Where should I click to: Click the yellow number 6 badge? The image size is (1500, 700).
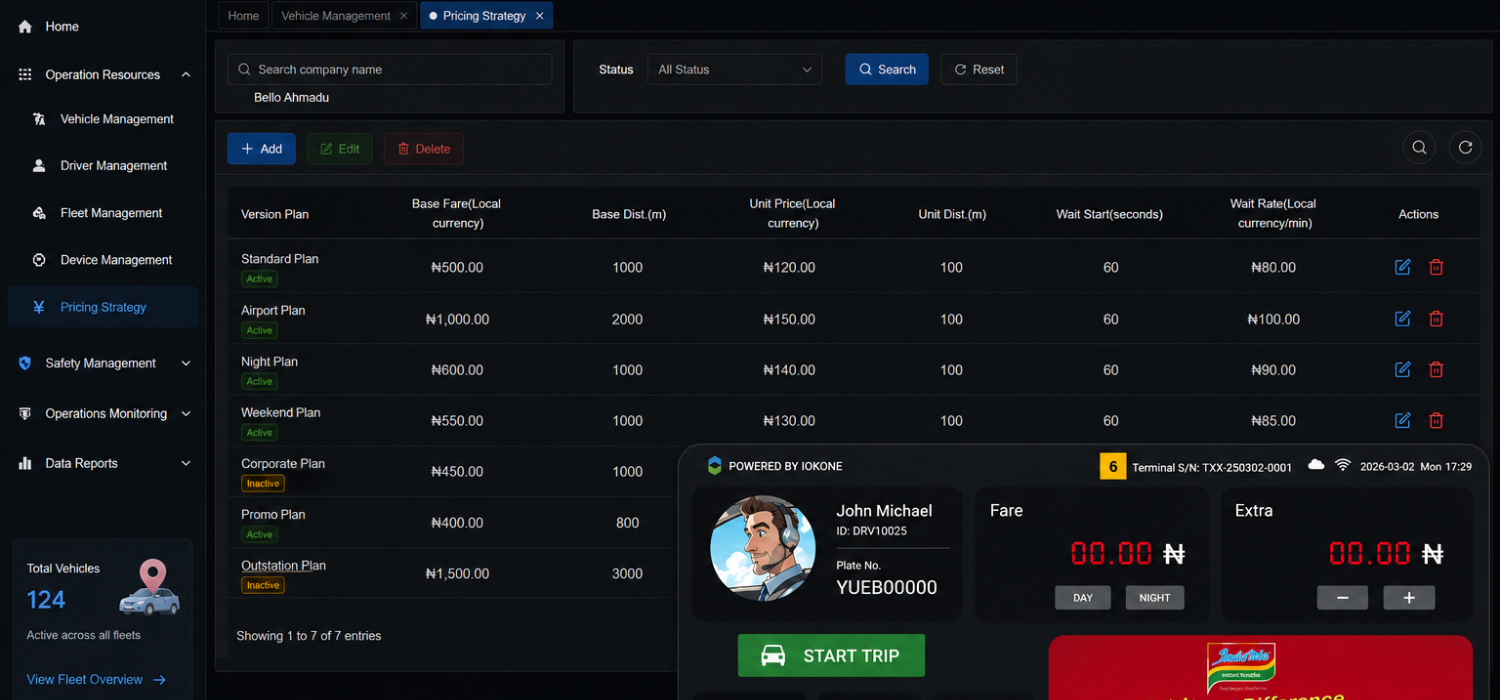pos(1113,466)
